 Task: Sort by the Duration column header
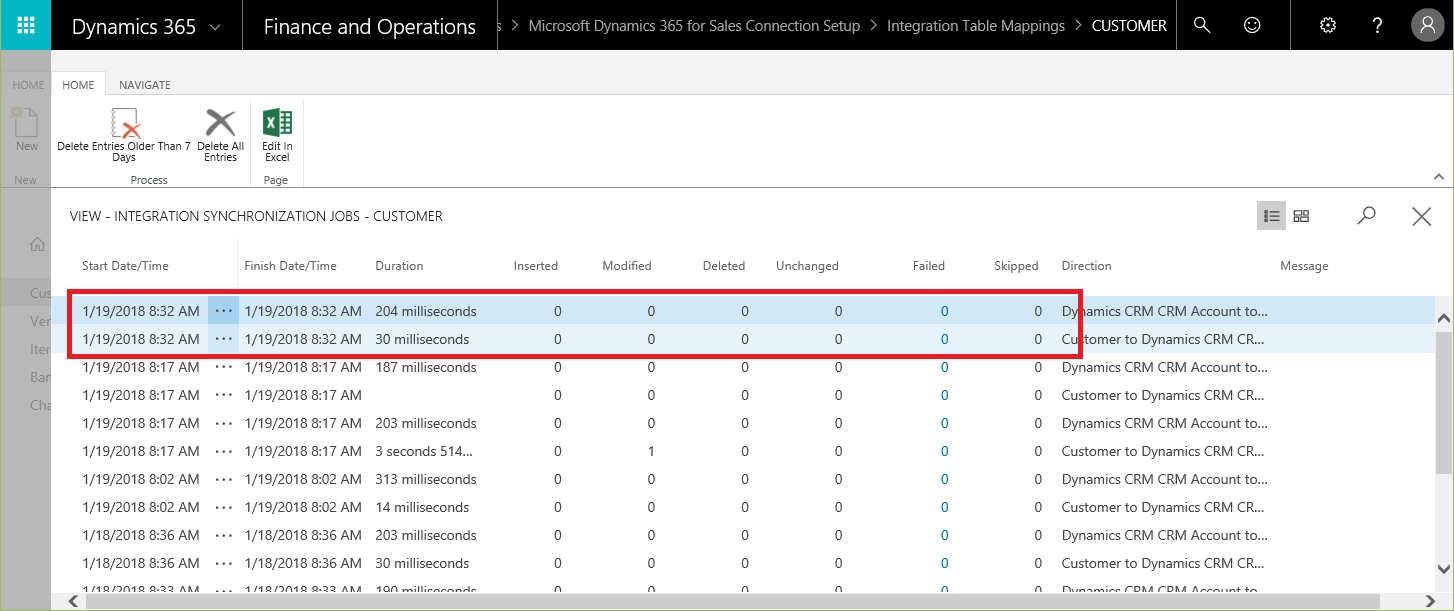(399, 266)
